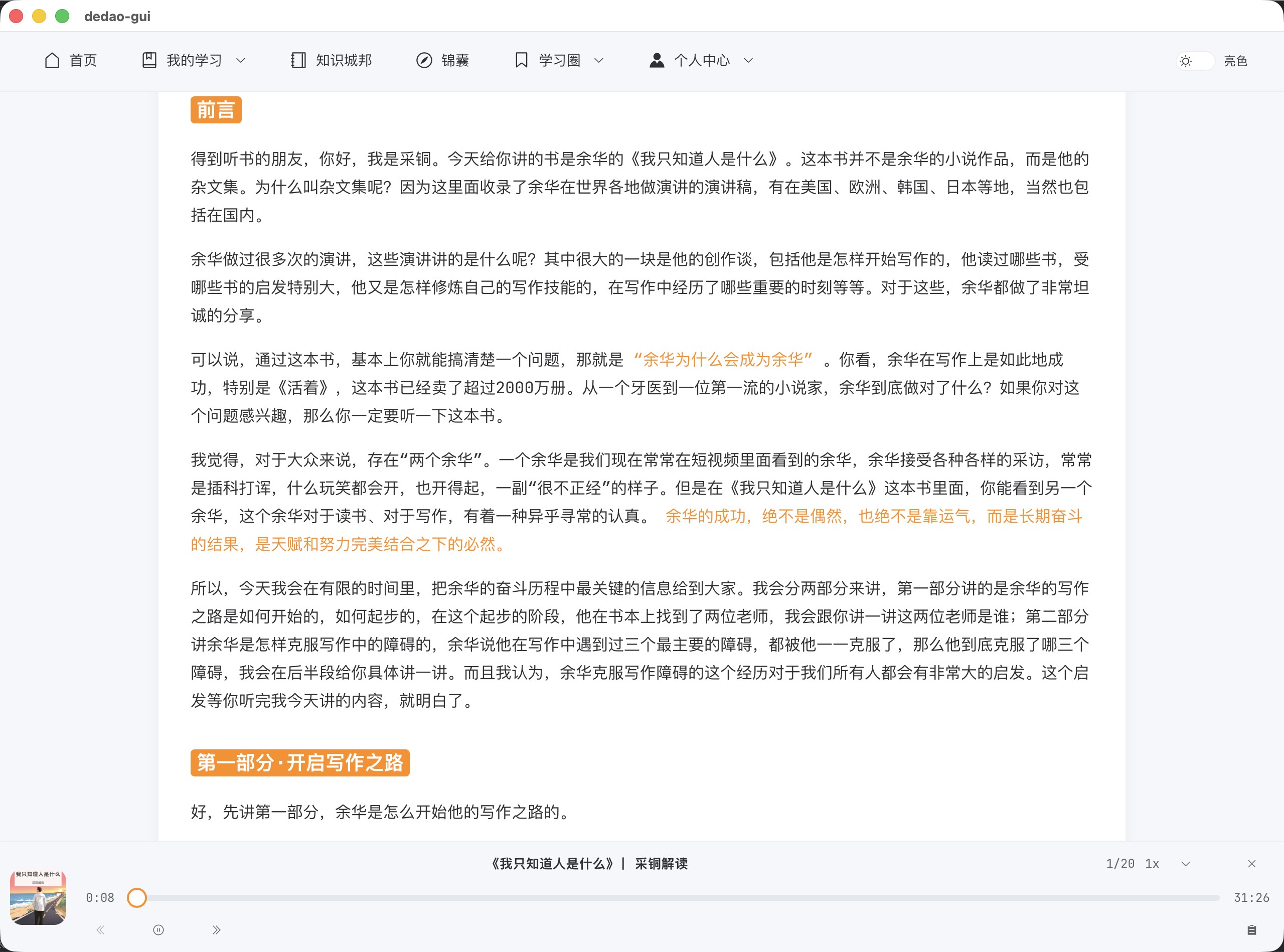1284x952 pixels.
Task: Open the playback speed dropdown chevron
Action: (1186, 864)
